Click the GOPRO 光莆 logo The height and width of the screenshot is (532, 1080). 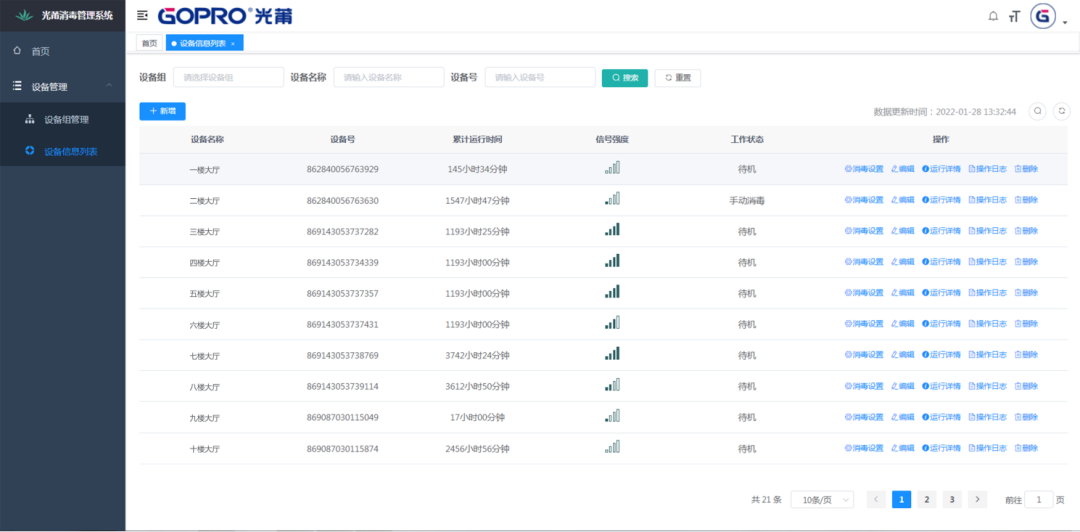click(x=225, y=16)
